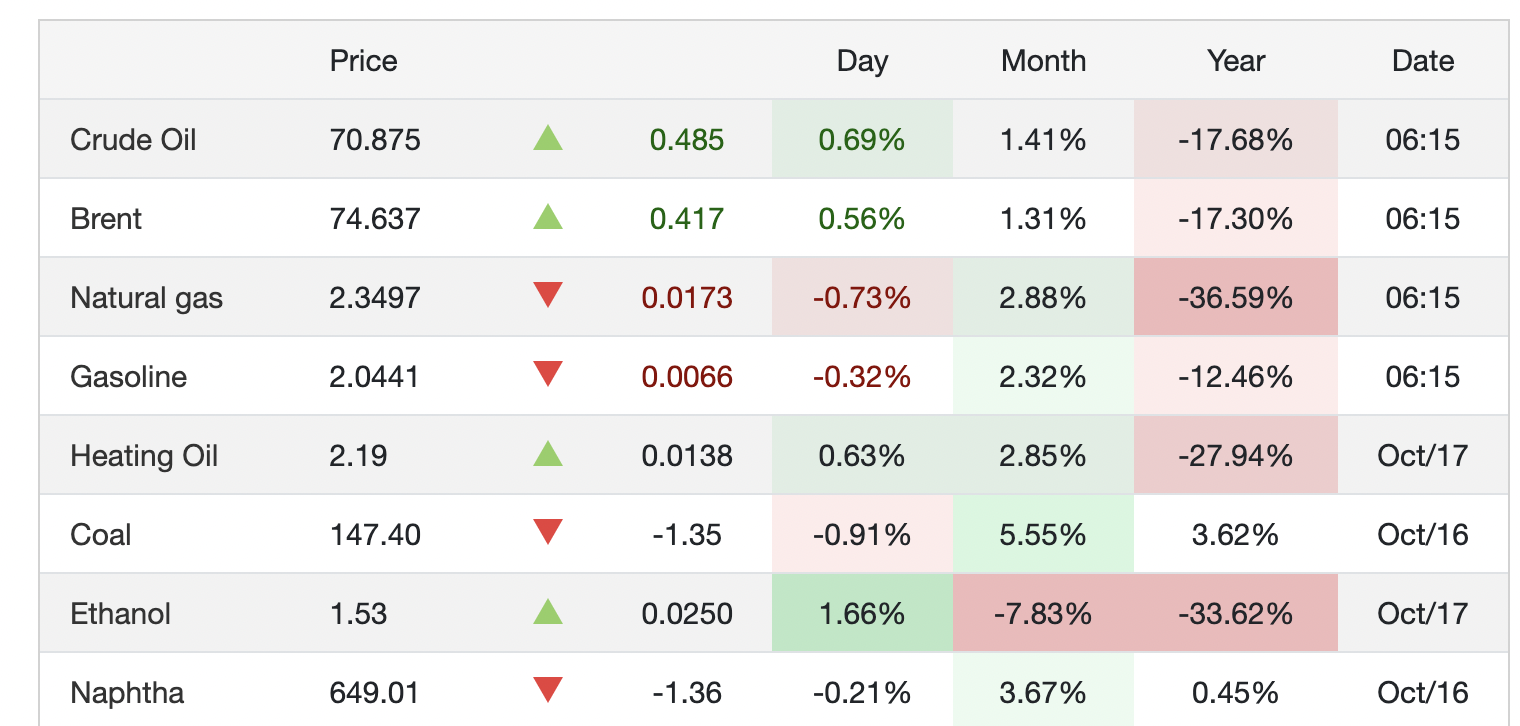Click the green up arrow in Heating Oil row
Image resolution: width=1520 pixels, height=726 pixels.
(x=548, y=455)
